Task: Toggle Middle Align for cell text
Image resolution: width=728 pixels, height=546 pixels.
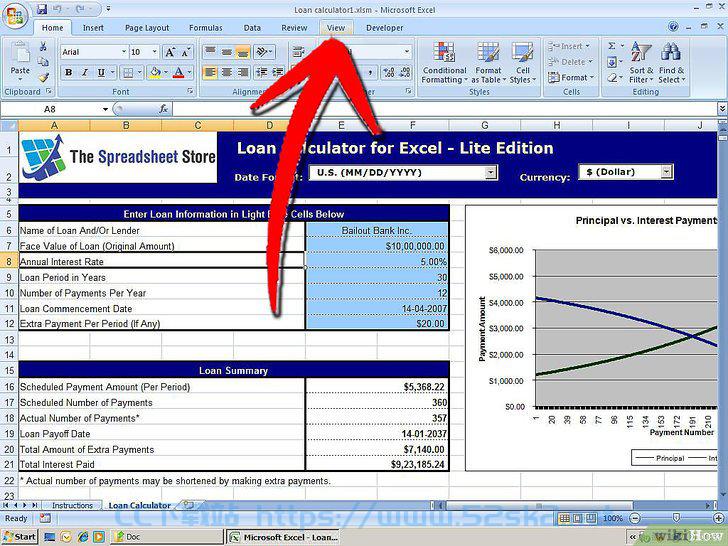Action: (x=227, y=52)
